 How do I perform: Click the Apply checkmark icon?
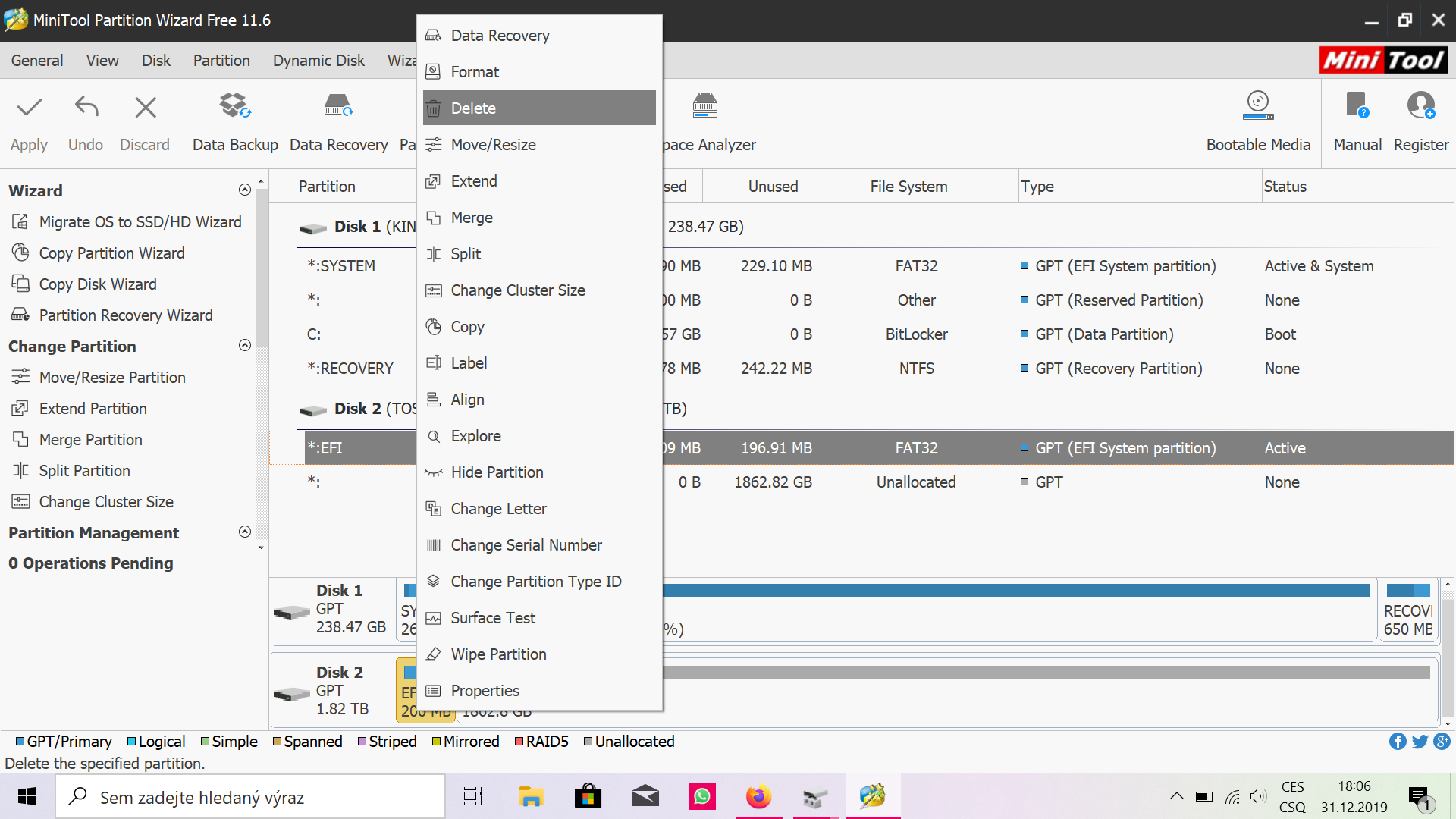point(29,108)
